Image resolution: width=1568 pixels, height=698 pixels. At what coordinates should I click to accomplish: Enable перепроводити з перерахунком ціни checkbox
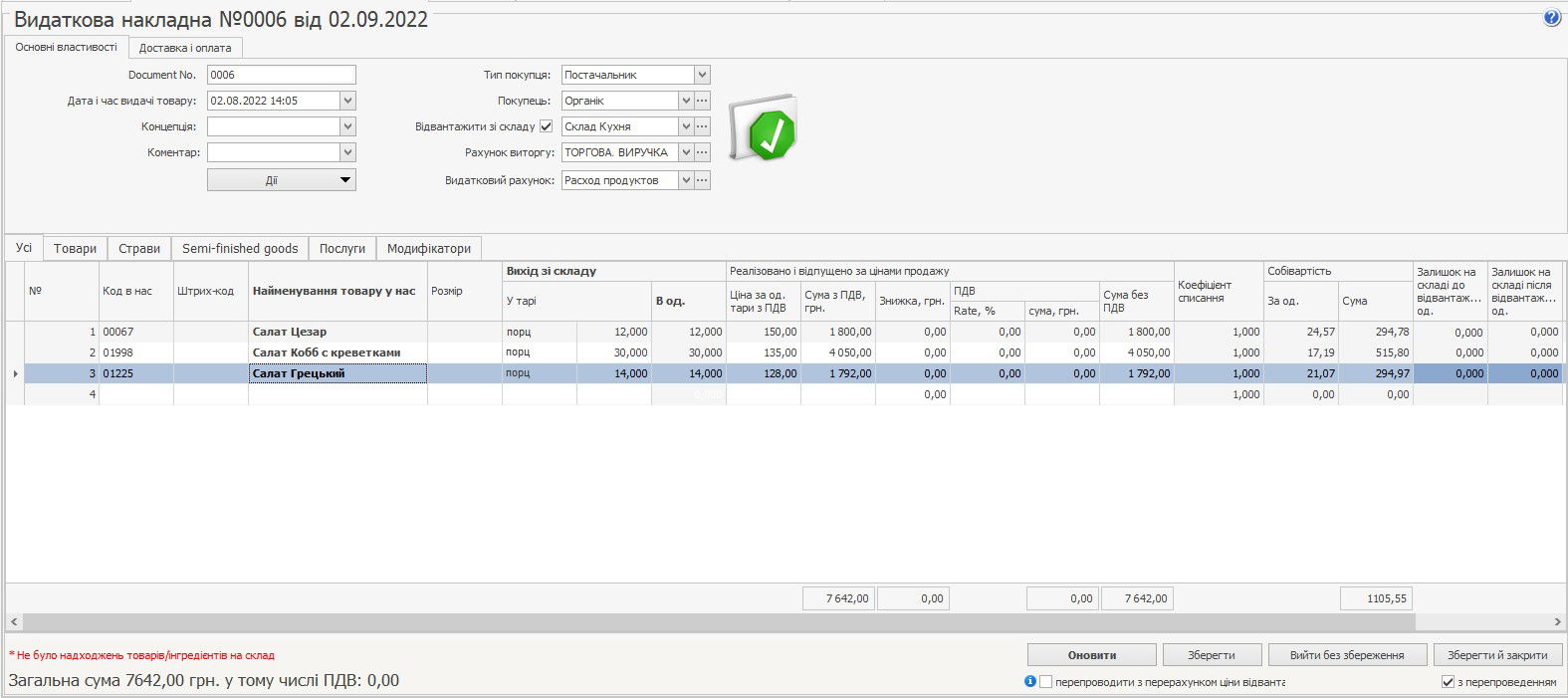coord(1045,682)
